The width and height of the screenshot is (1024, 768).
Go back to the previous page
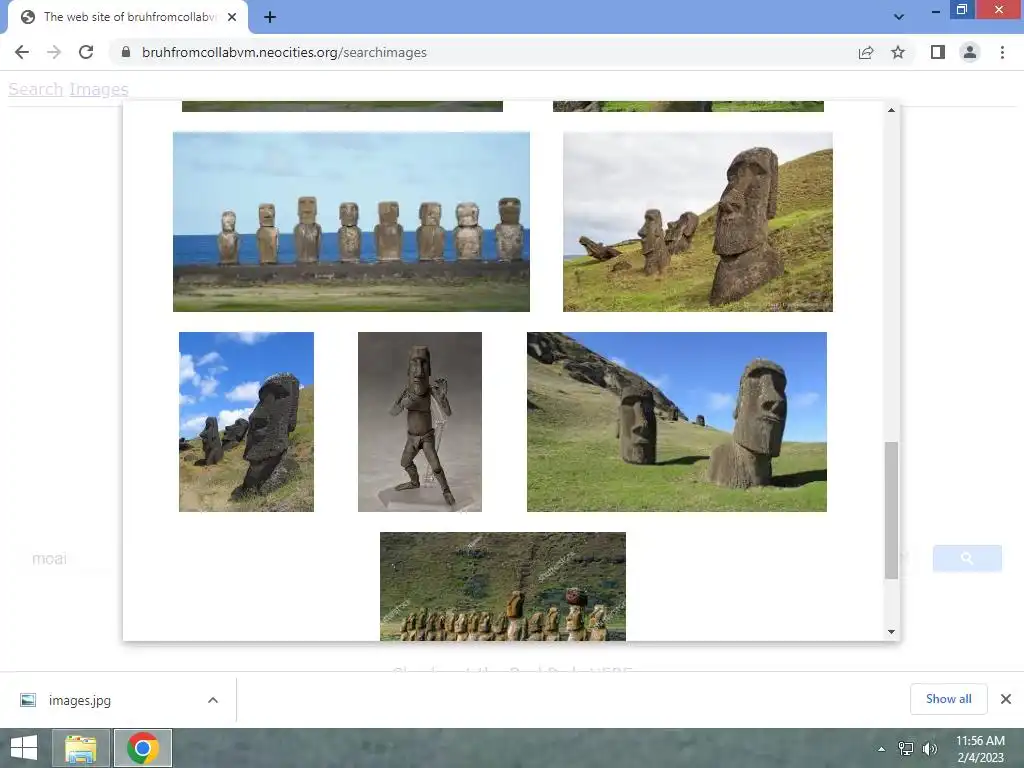(22, 52)
